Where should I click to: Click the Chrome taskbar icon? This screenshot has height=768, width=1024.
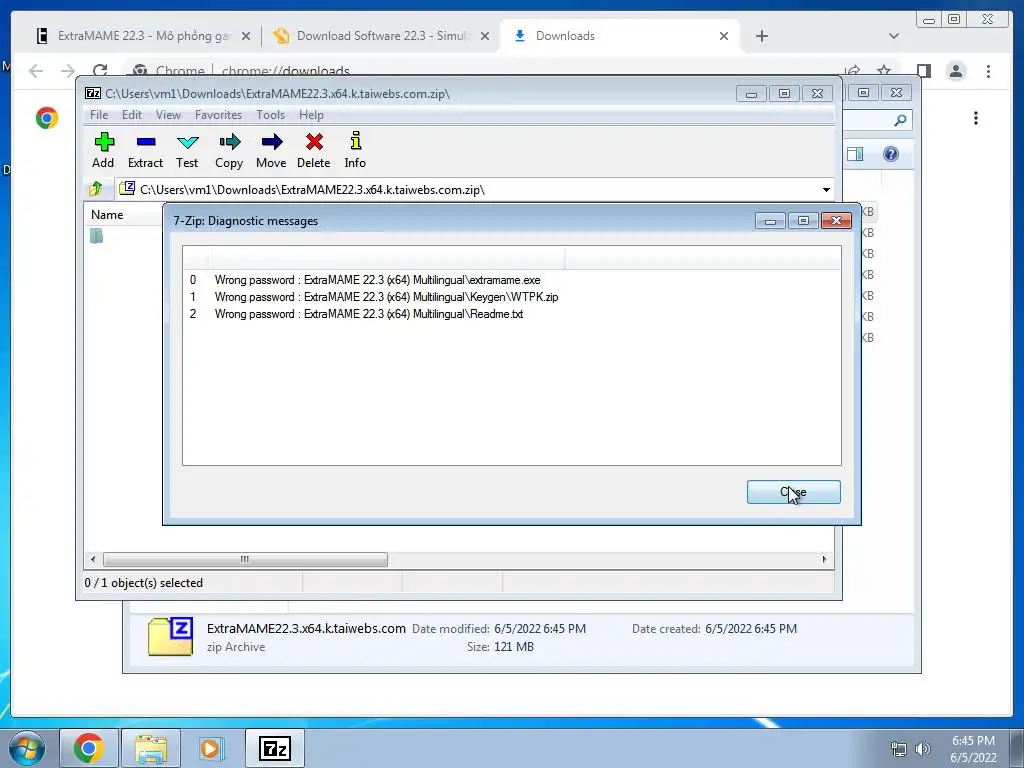[88, 748]
